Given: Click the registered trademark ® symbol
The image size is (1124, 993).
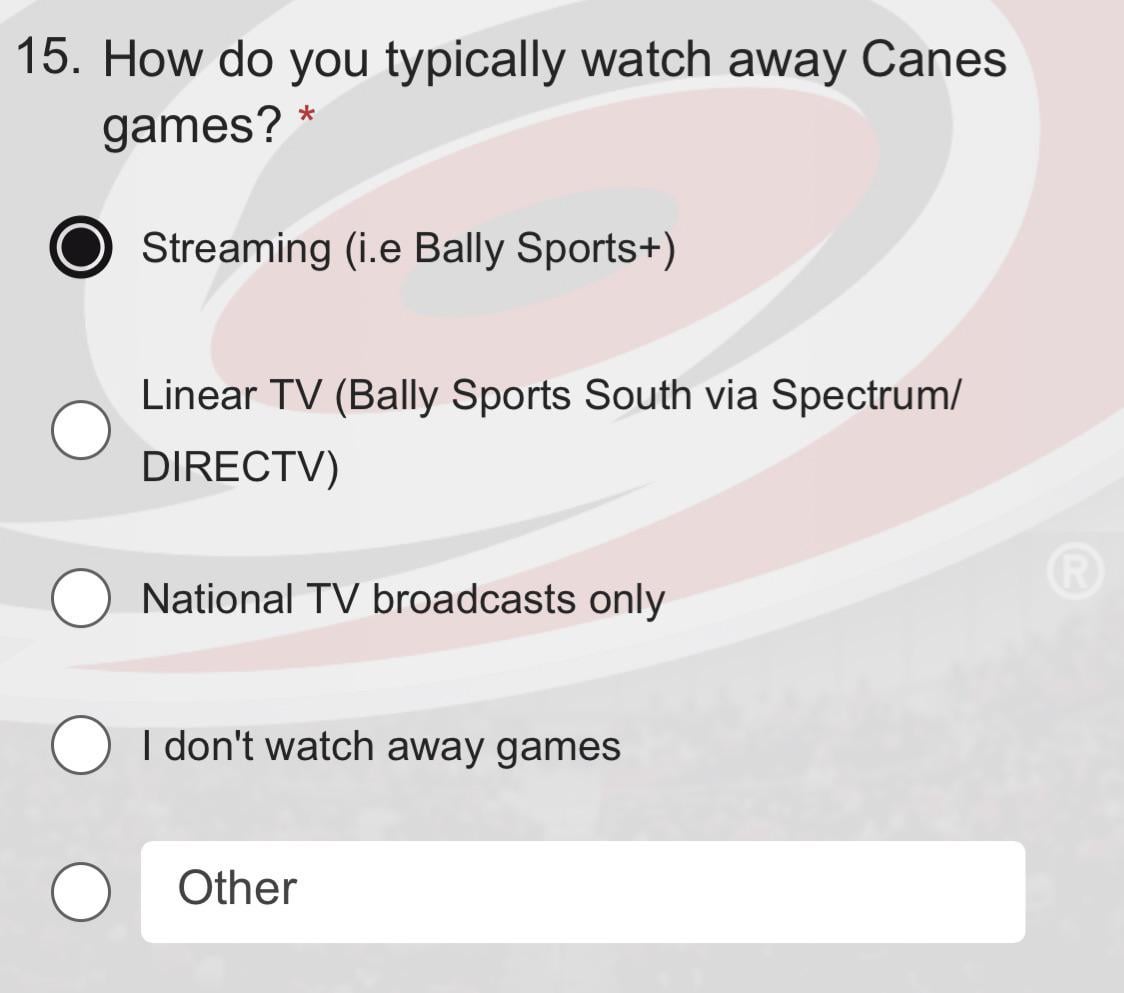Looking at the screenshot, I should coord(1075,572).
